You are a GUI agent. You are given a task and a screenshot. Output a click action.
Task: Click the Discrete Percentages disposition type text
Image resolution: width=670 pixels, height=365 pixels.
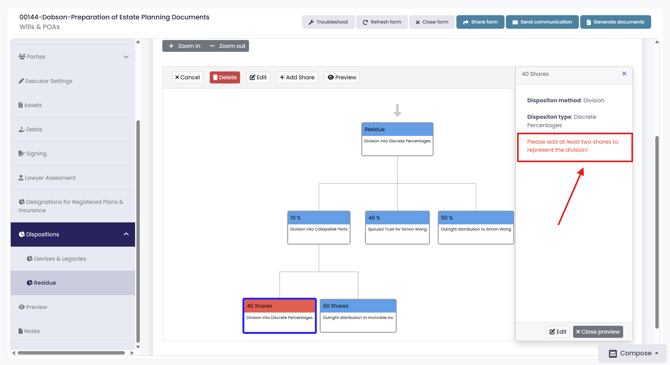pyautogui.click(x=561, y=121)
